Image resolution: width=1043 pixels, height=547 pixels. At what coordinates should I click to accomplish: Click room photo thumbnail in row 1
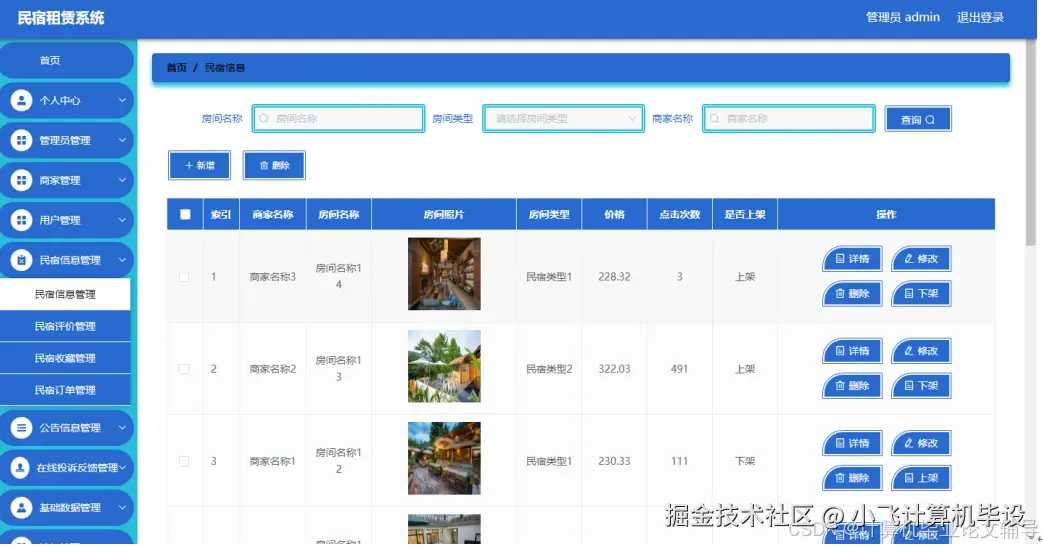pyautogui.click(x=444, y=274)
